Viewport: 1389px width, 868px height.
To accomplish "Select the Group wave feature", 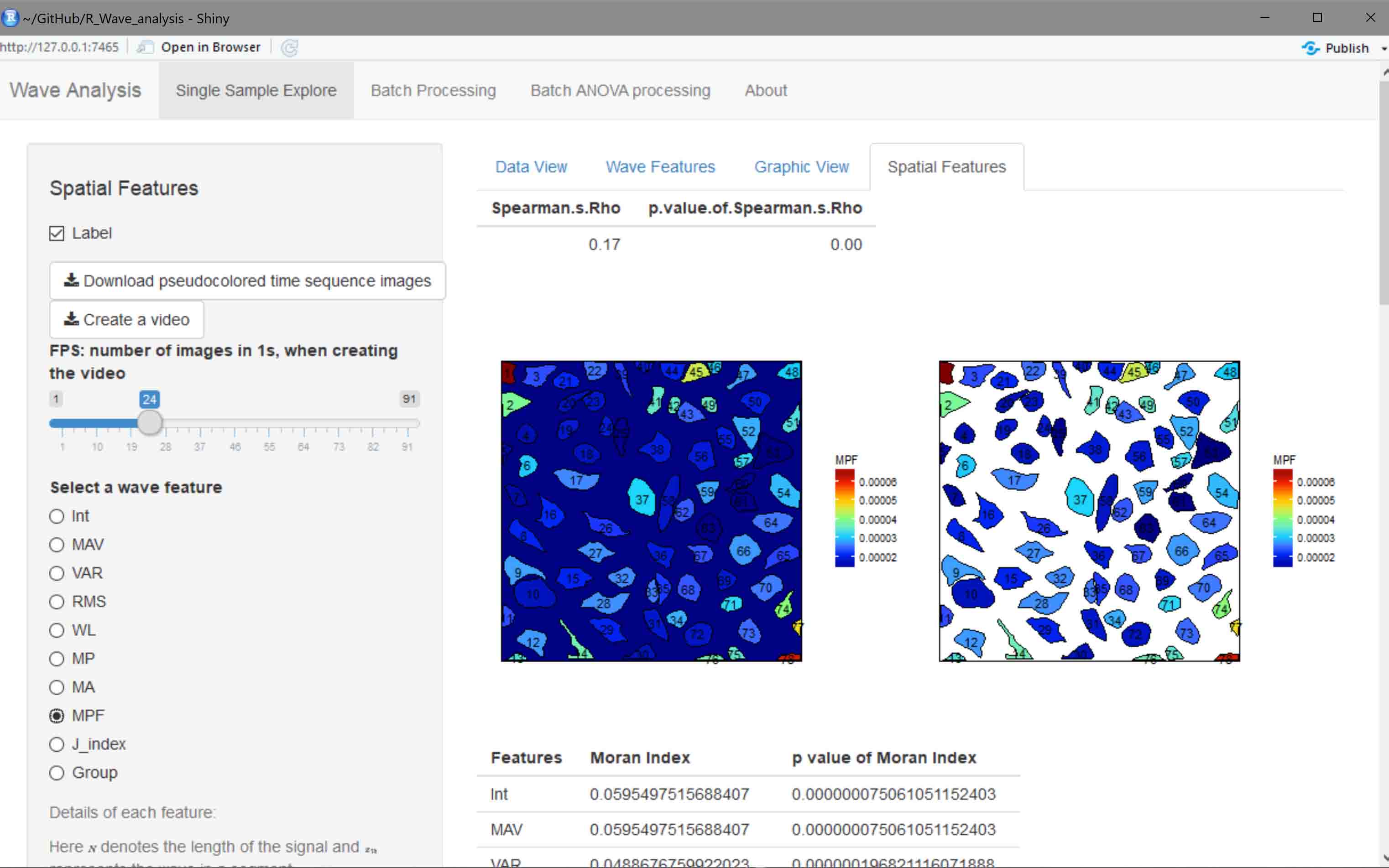I will [56, 773].
